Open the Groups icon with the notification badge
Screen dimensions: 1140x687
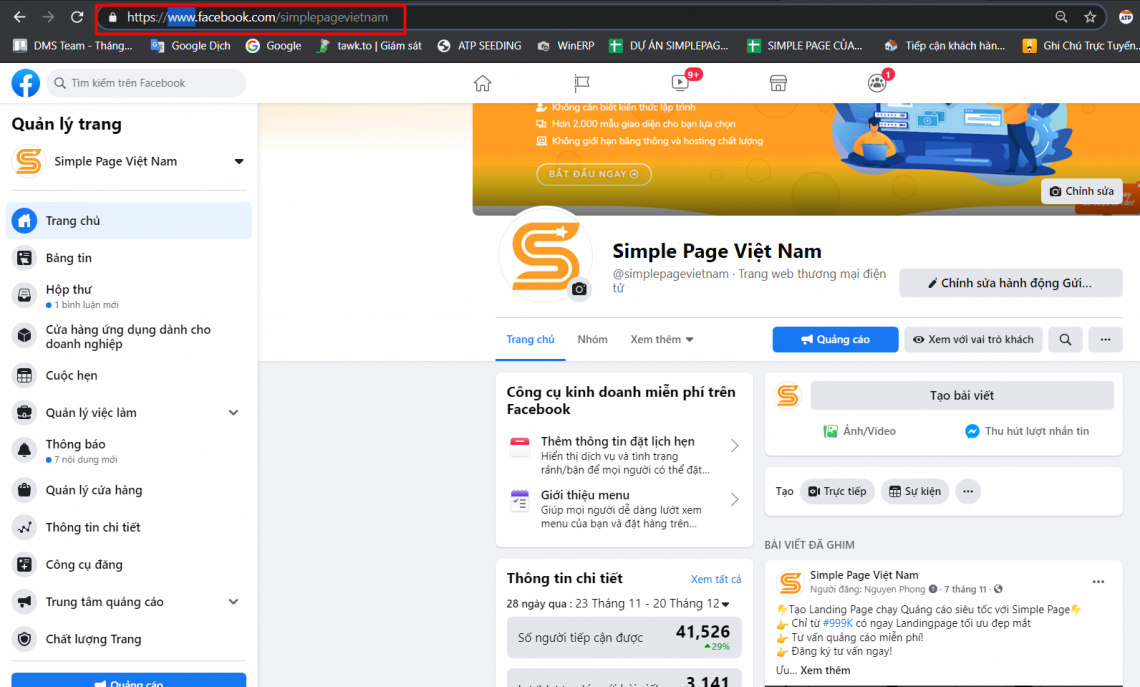tap(878, 83)
